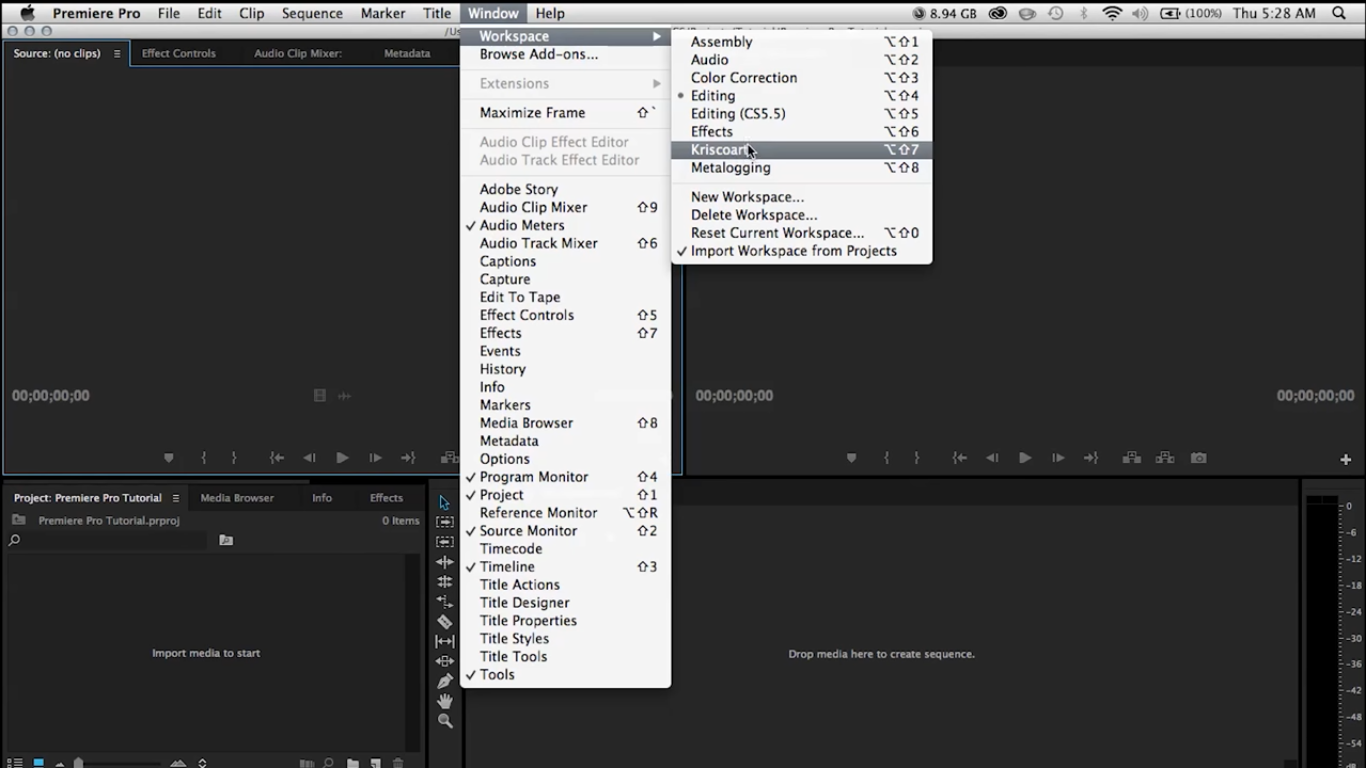This screenshot has height=768, width=1366.
Task: Select the Track Select Backward tool
Action: coord(445,542)
